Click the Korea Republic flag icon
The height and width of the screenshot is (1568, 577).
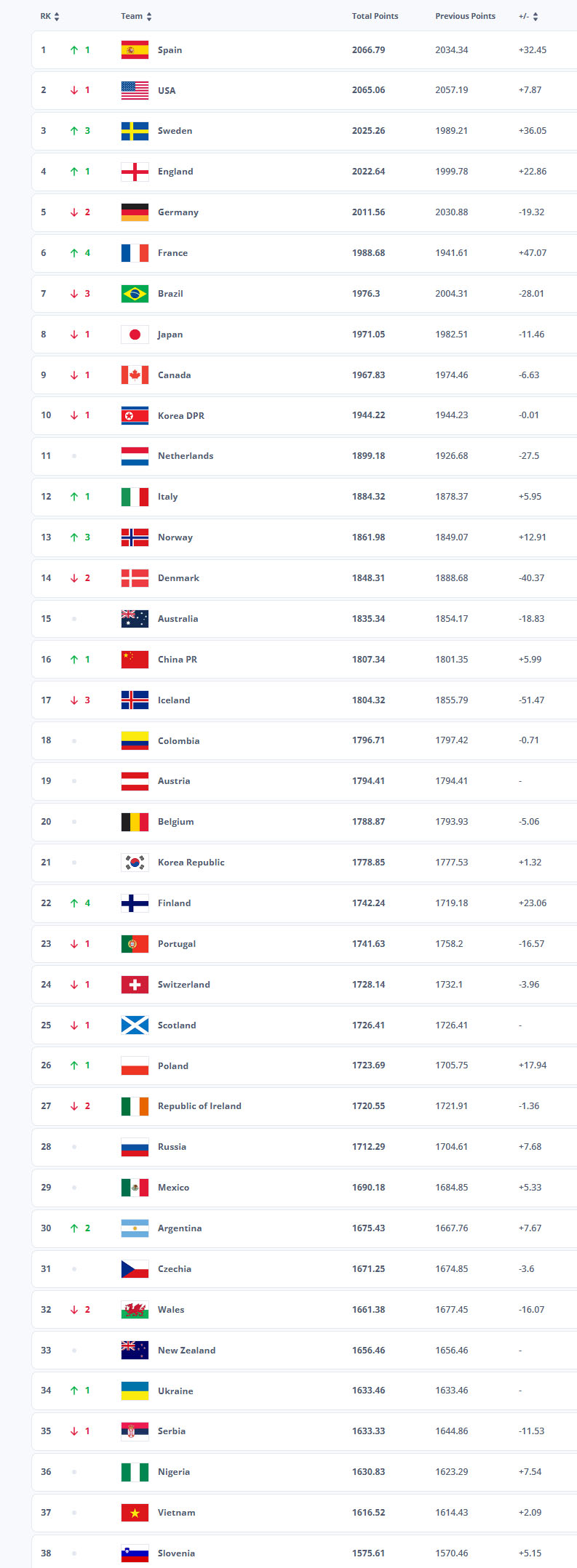pos(135,863)
